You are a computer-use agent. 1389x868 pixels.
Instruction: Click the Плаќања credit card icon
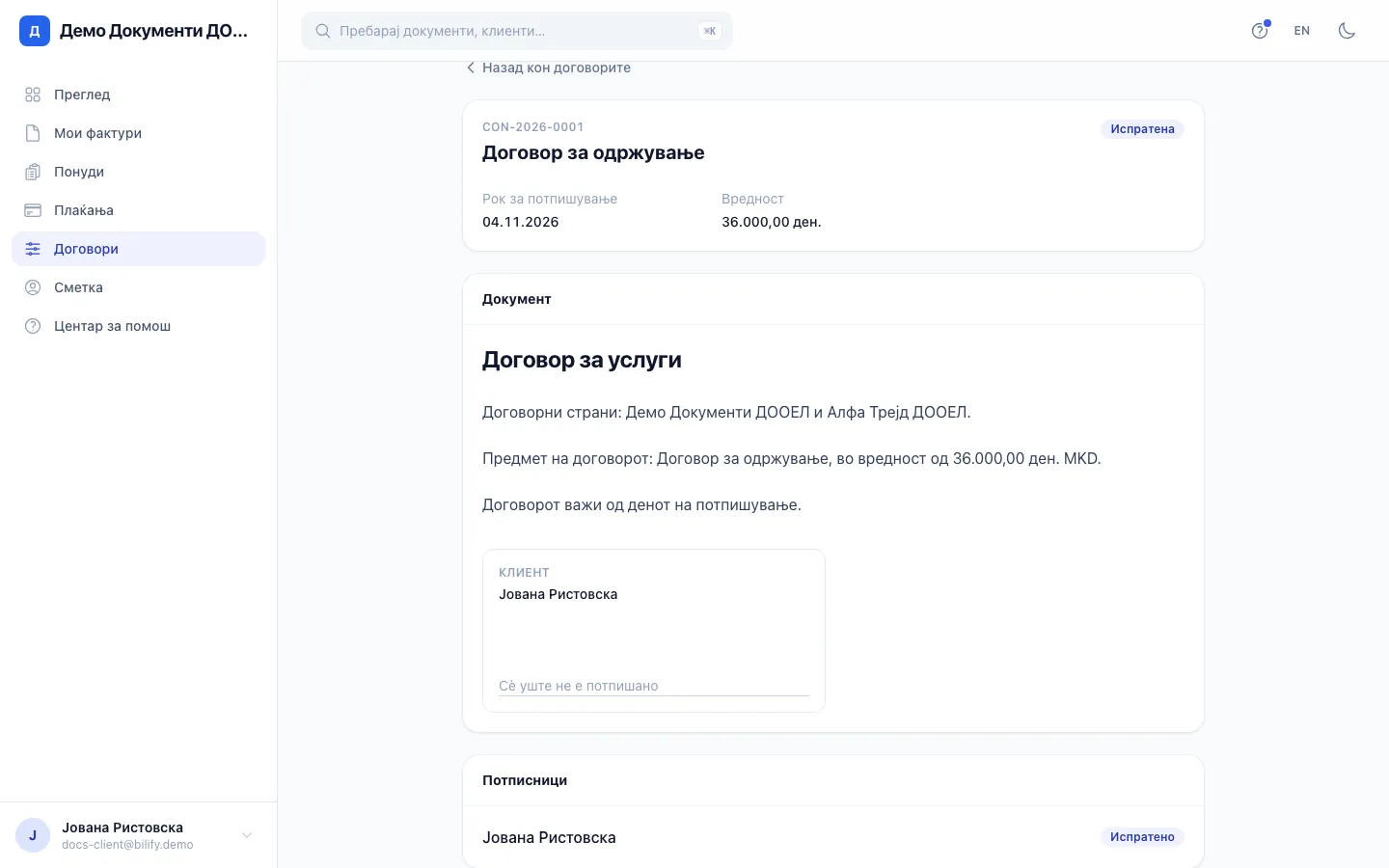[x=33, y=210]
